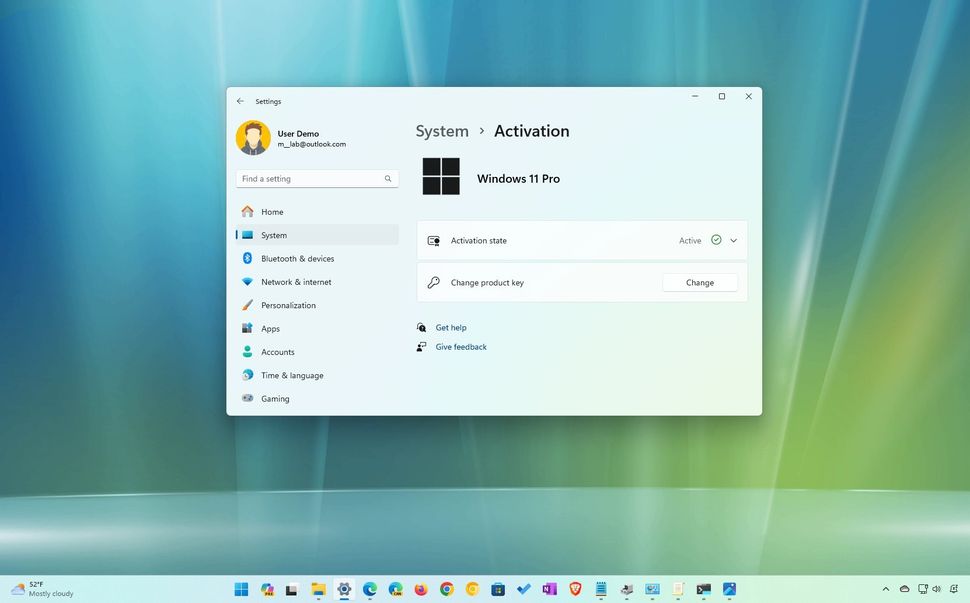Click the Find a setting search box

(310, 178)
